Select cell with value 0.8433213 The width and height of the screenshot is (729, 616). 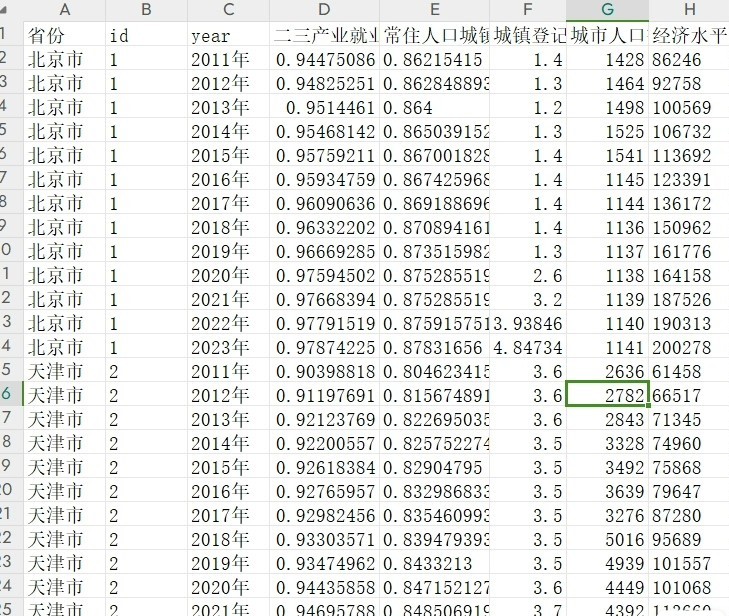[434, 564]
